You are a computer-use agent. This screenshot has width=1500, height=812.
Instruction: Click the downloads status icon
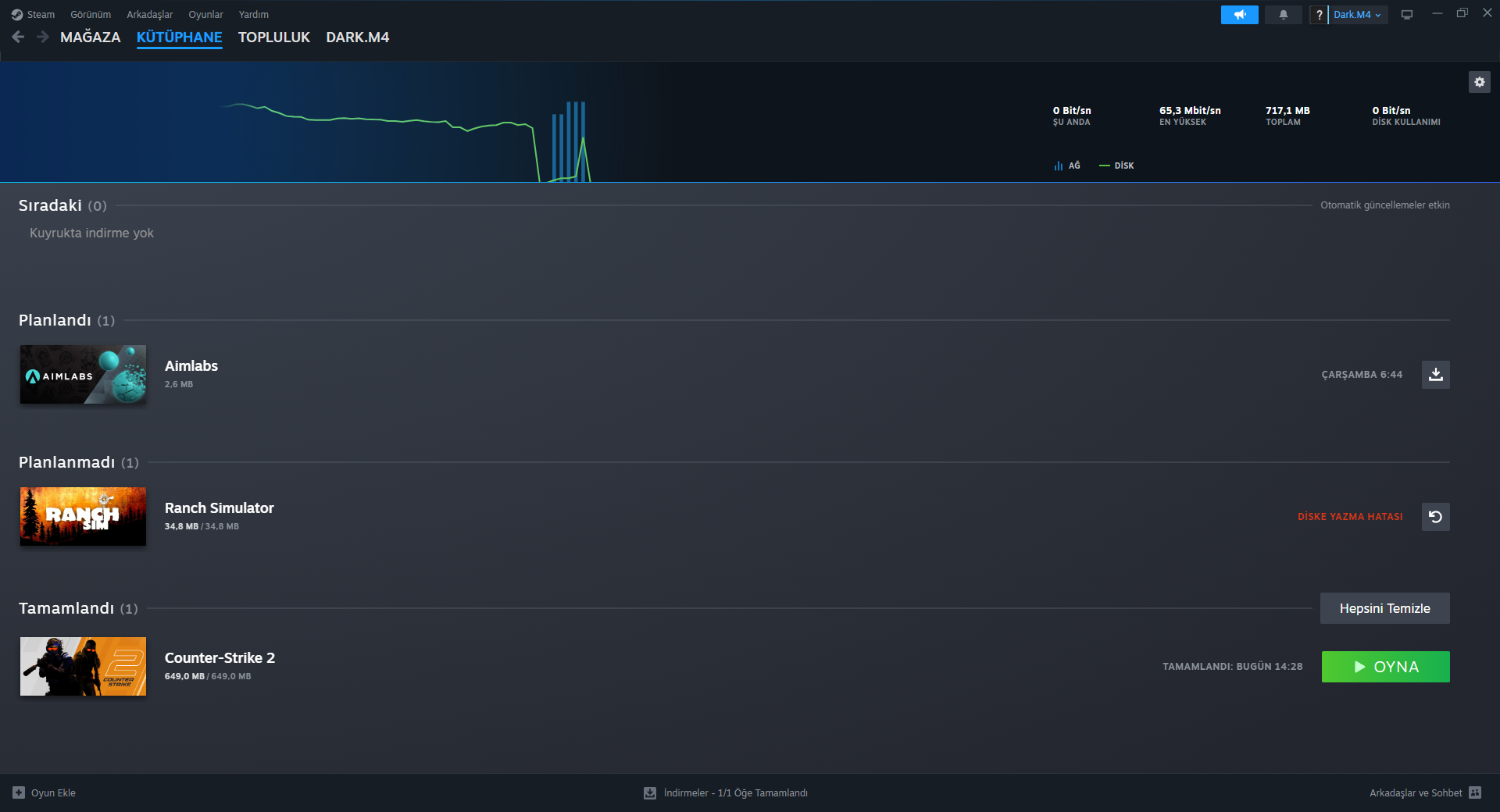[x=650, y=792]
